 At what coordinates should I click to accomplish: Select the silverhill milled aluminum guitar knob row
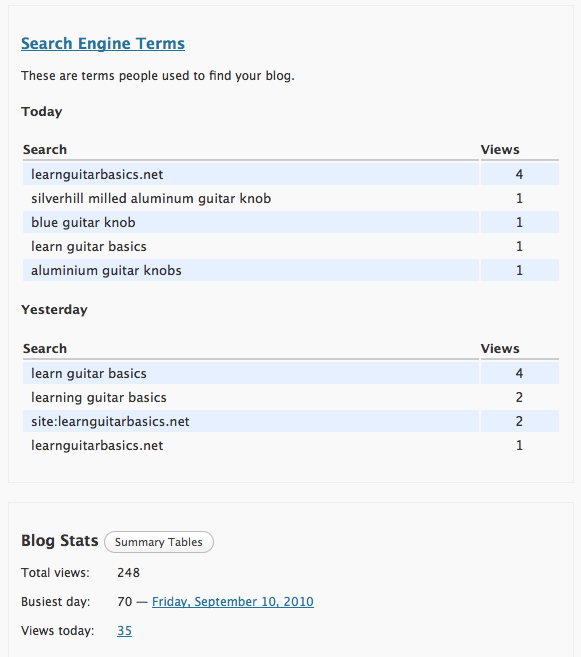coord(291,198)
